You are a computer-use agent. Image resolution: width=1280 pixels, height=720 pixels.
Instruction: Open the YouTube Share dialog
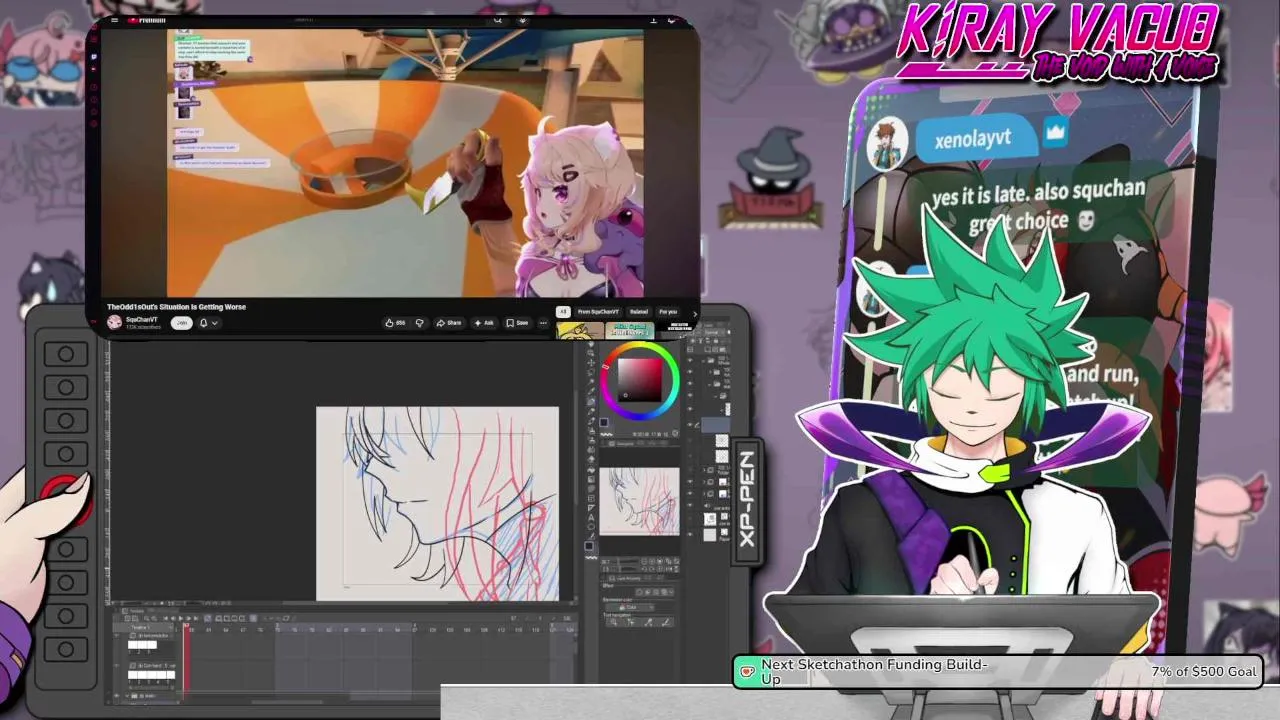click(x=449, y=323)
